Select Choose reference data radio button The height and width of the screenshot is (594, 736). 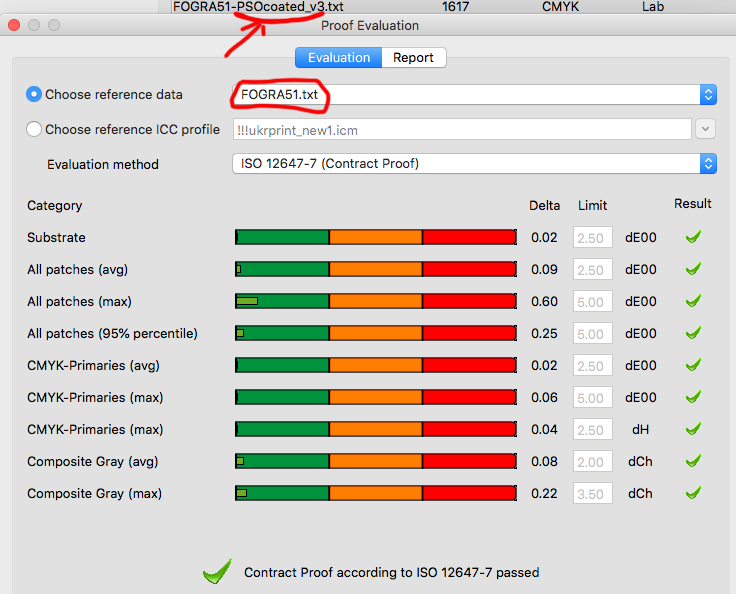[34, 94]
